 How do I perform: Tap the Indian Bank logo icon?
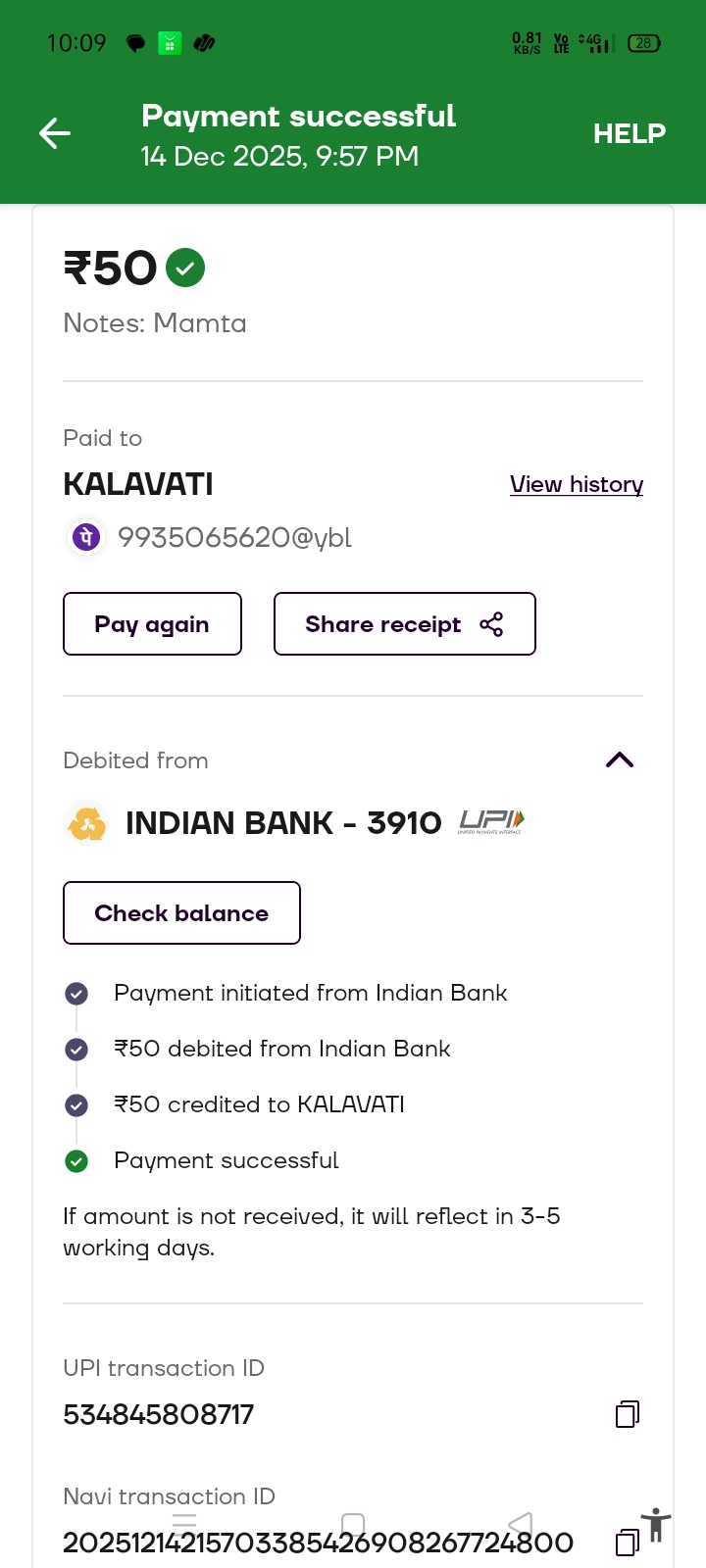[86, 823]
